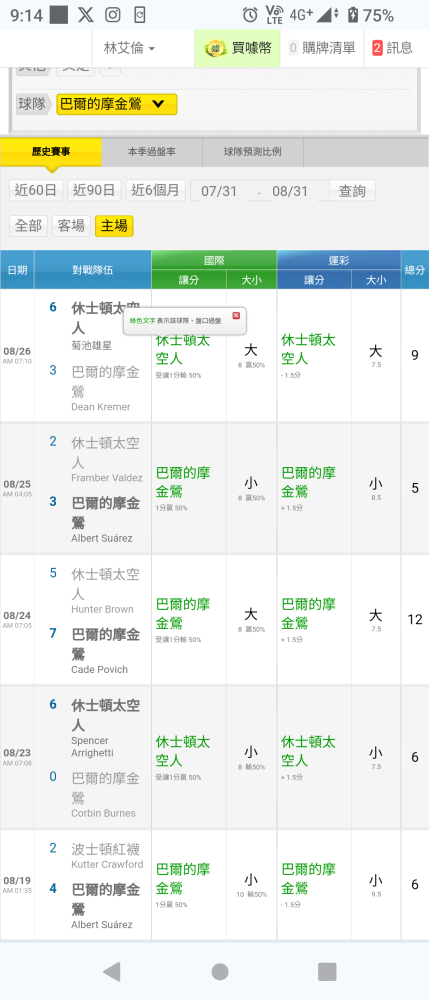
Task: Tap total score 5 in 08/25 row
Action: [x=415, y=489]
